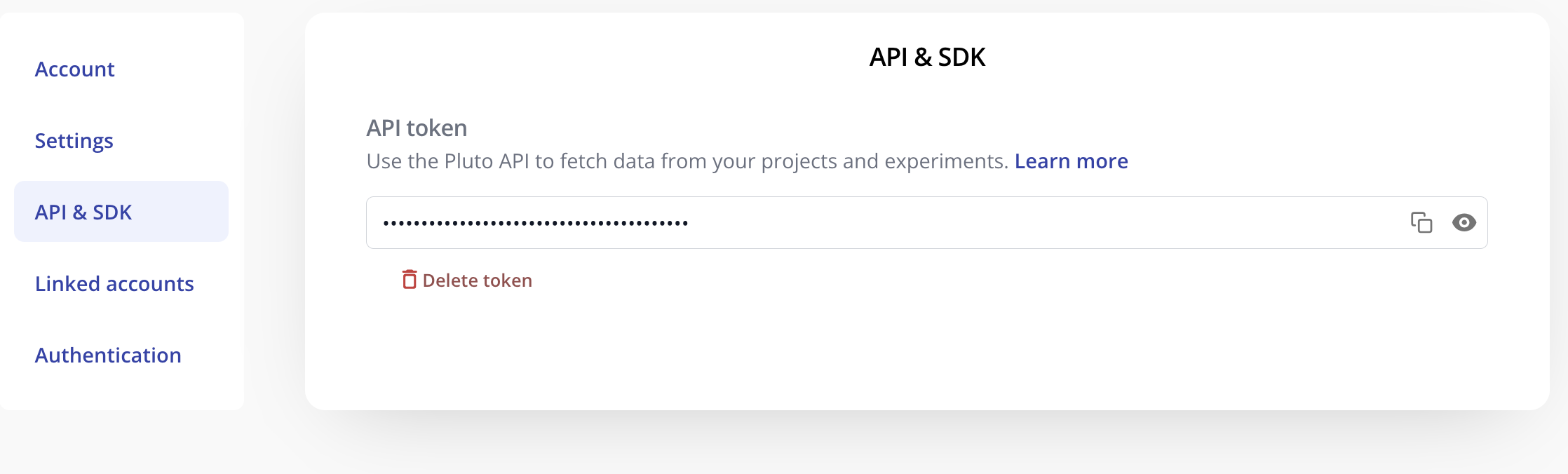The width and height of the screenshot is (1568, 474).
Task: Click inside the API token input field
Action: point(982,223)
